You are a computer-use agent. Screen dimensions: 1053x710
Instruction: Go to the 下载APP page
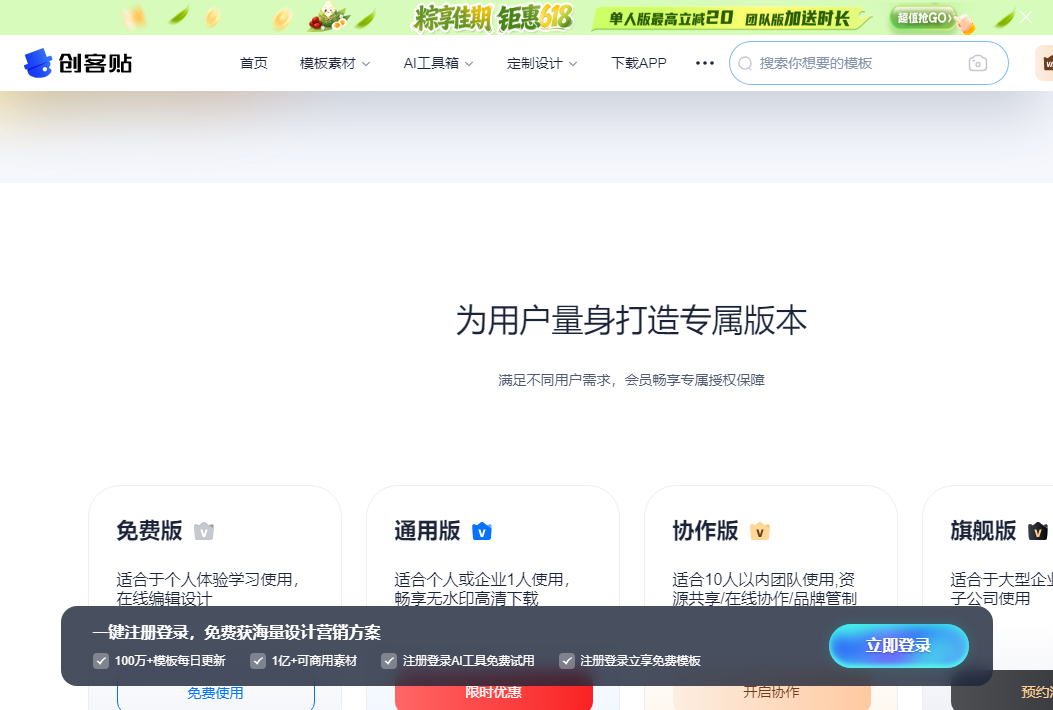(x=639, y=63)
